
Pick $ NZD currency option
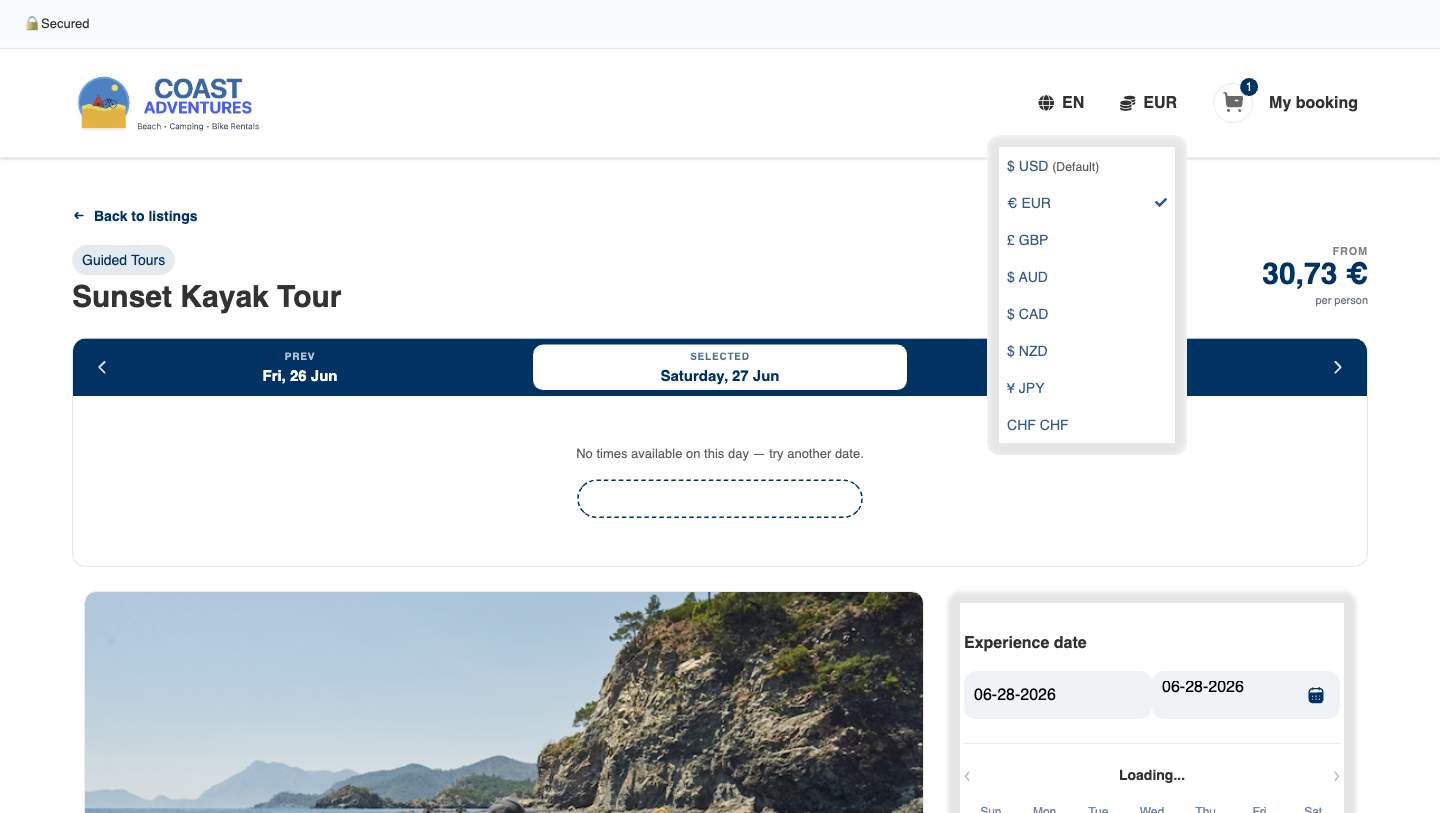pos(1087,351)
